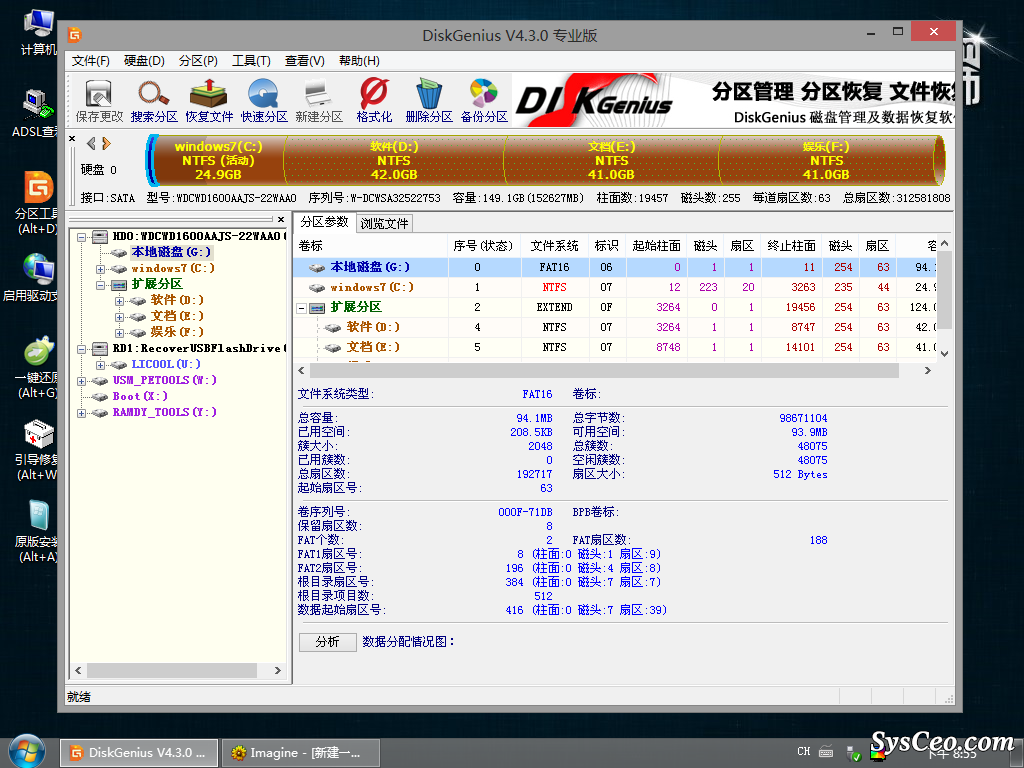Switch to the Imagine taskbar window

click(300, 752)
